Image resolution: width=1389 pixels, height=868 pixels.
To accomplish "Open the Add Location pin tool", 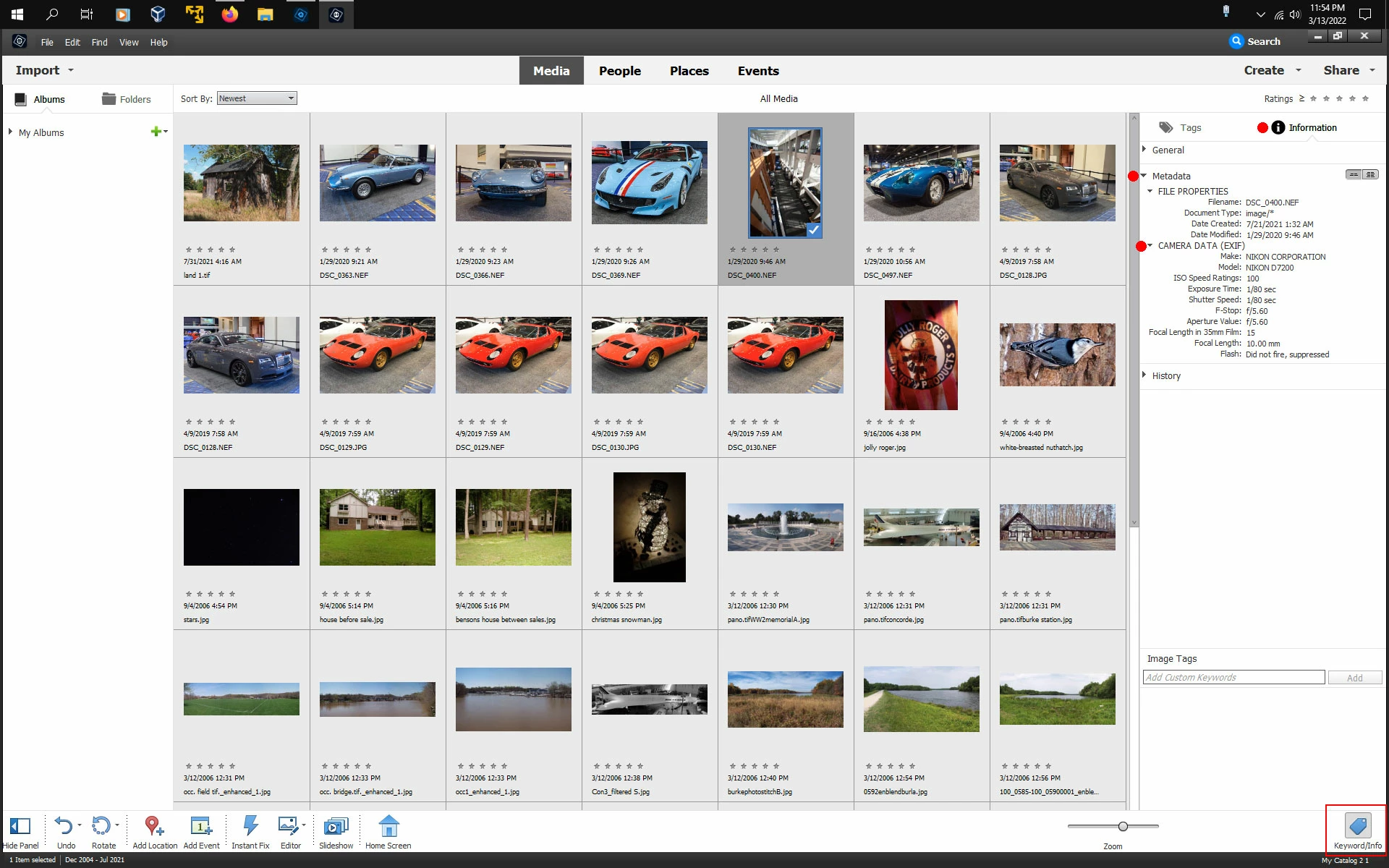I will pos(153,827).
